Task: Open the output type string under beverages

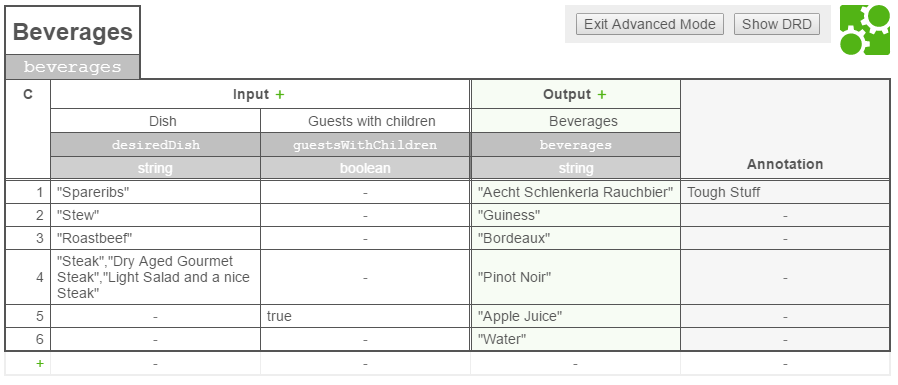Action: click(576, 168)
